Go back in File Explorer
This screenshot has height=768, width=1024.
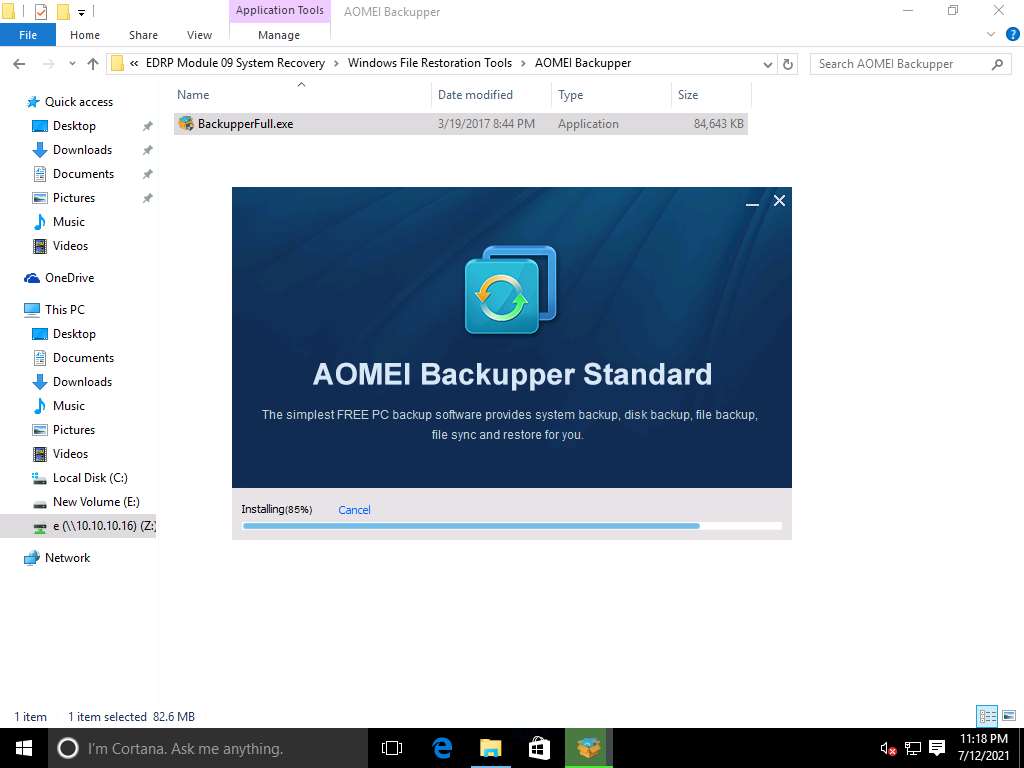20,64
